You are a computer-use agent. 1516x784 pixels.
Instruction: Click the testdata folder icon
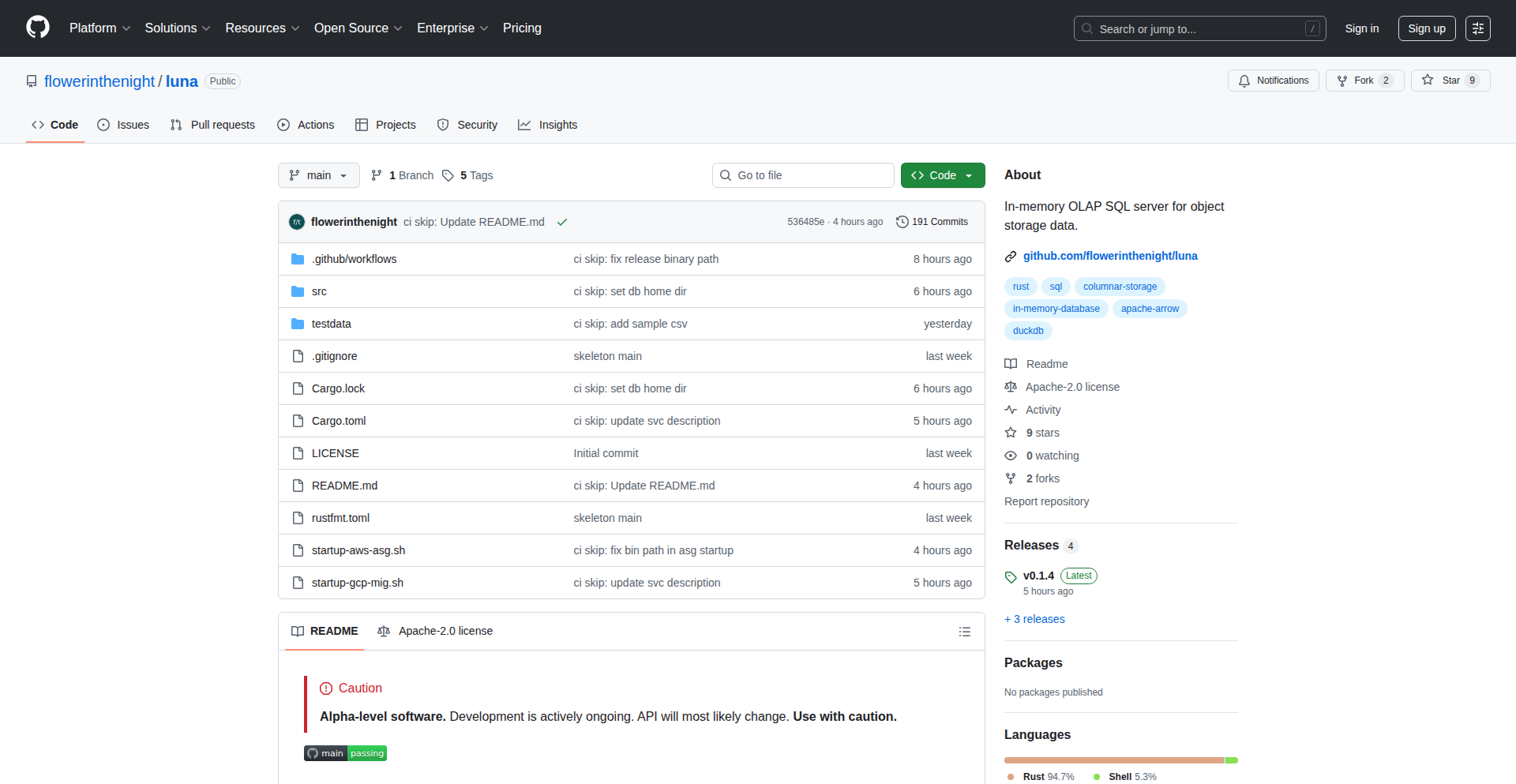coord(298,324)
